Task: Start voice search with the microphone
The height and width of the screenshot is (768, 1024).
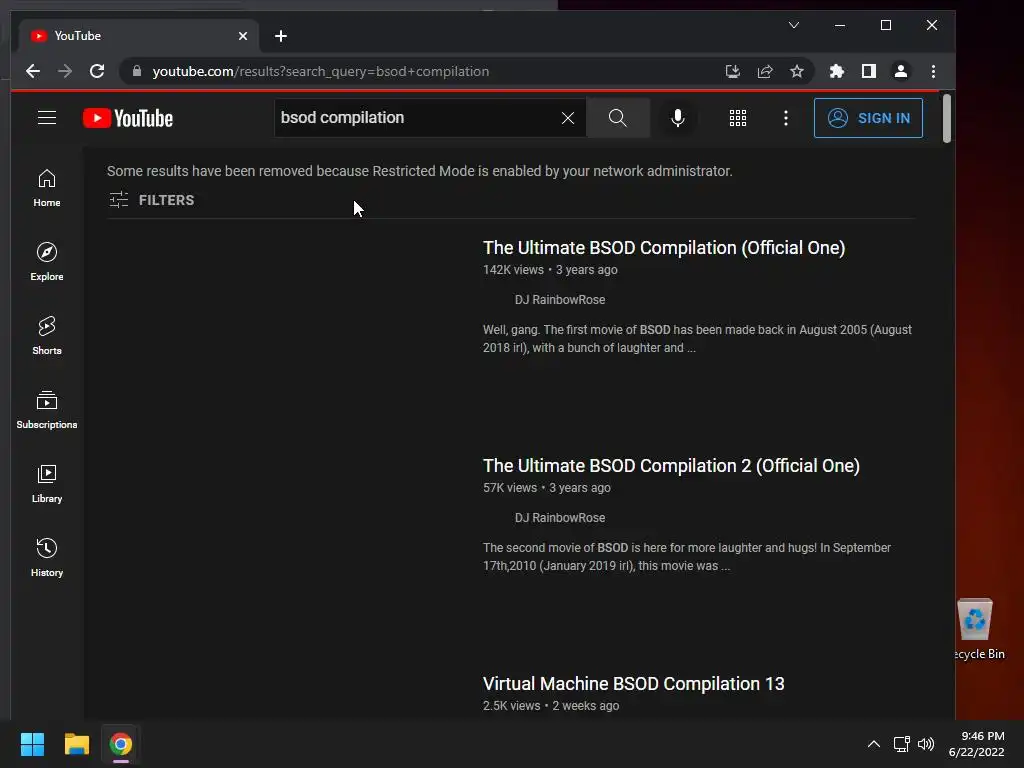Action: (678, 118)
